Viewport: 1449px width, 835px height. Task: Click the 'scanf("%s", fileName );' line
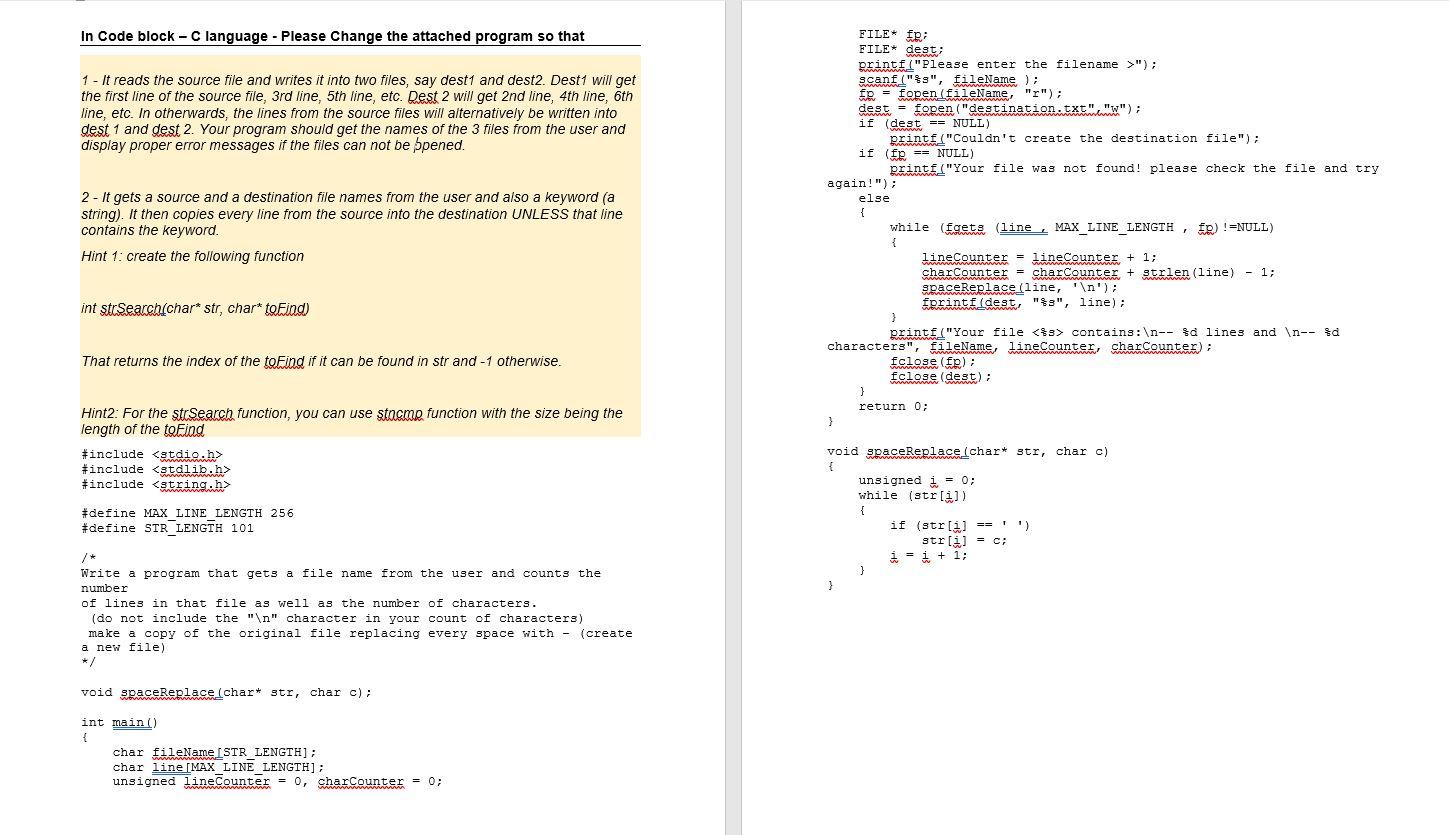948,79
